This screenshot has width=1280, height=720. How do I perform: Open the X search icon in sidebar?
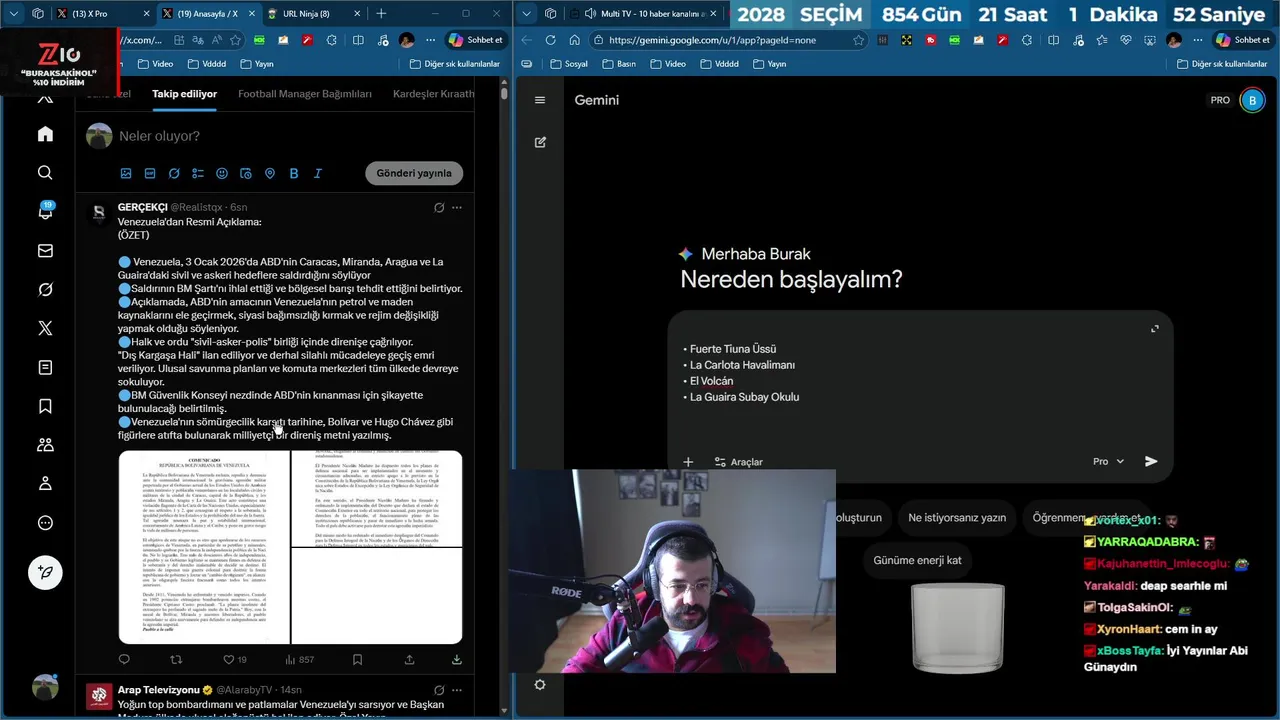tap(45, 173)
